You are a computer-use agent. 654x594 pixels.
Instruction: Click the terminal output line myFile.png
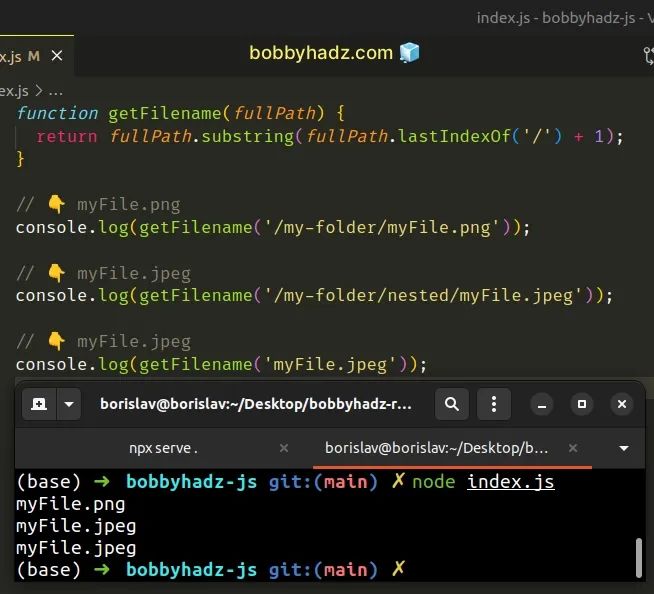click(x=70, y=504)
